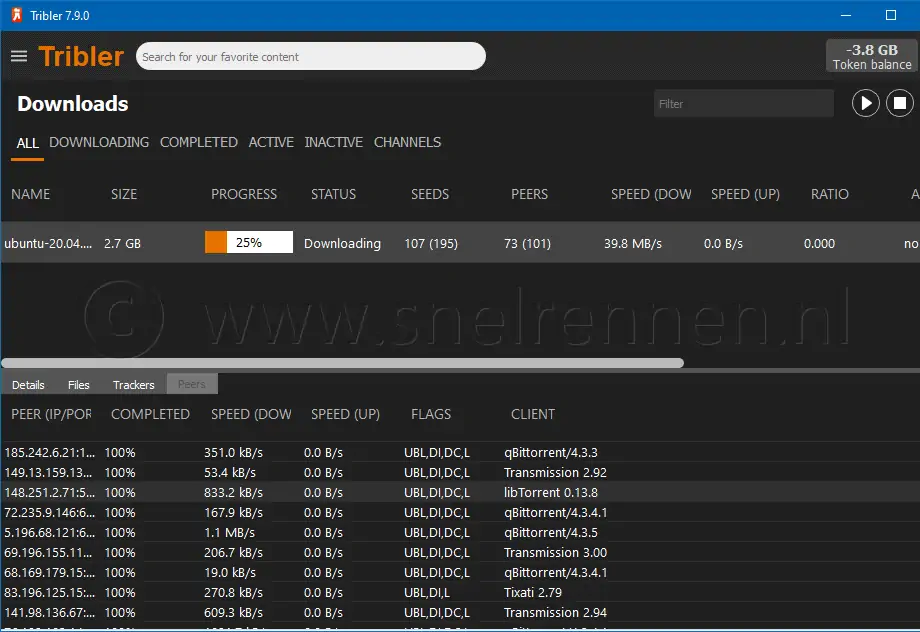Sort peers by CLIENT column
Image resolution: width=920 pixels, height=632 pixels.
pyautogui.click(x=533, y=414)
